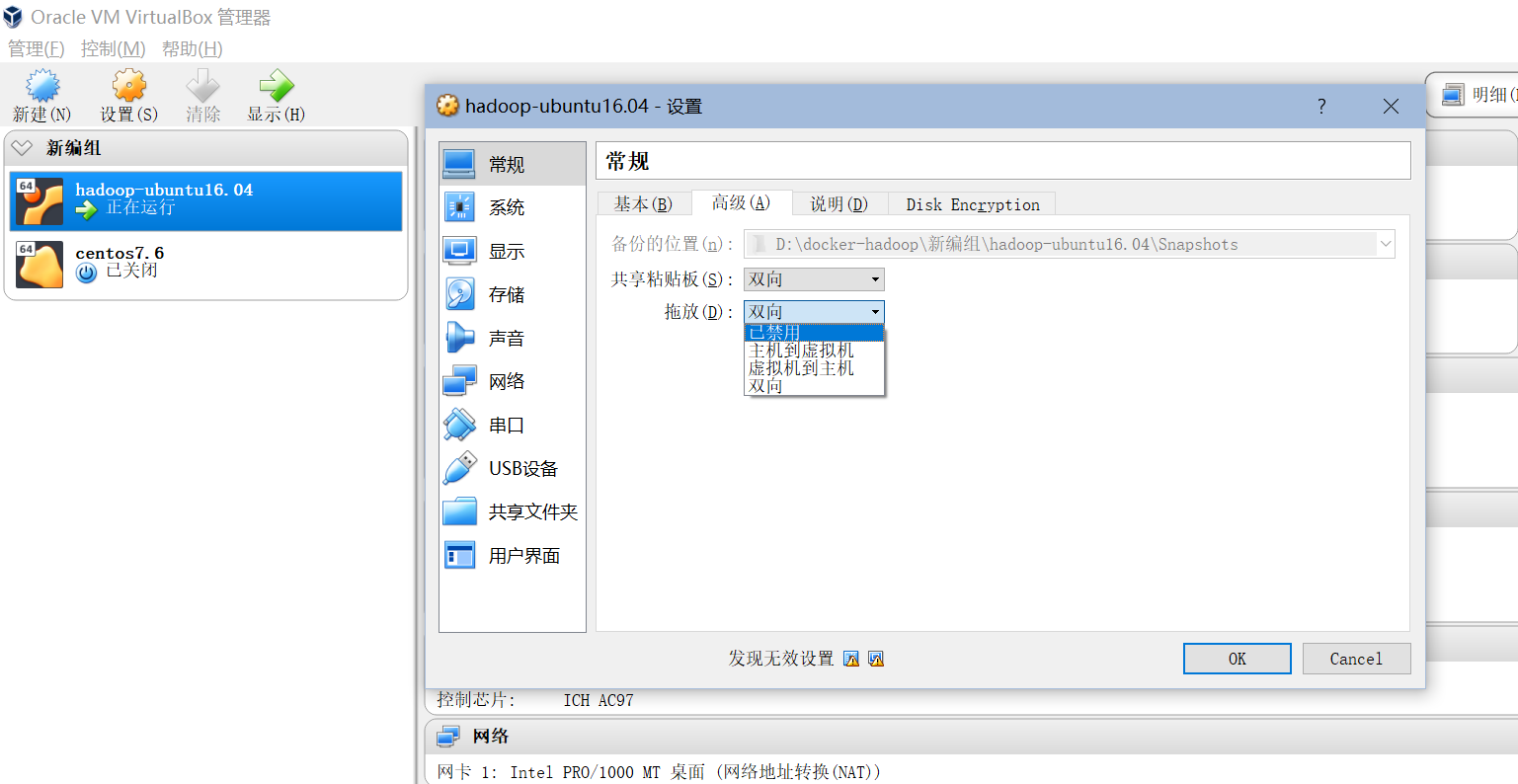Open the 帮助(H) menu
Screen dimensions: 1518x784
[193, 48]
